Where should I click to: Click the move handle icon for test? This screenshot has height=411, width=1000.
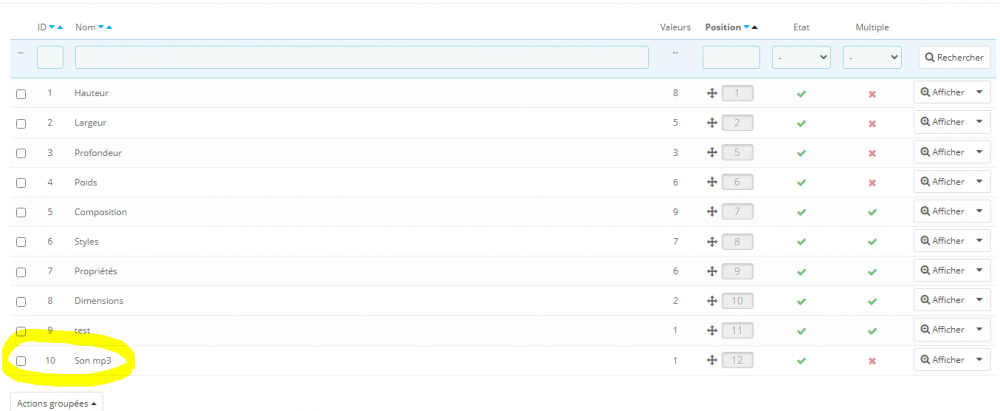(712, 331)
